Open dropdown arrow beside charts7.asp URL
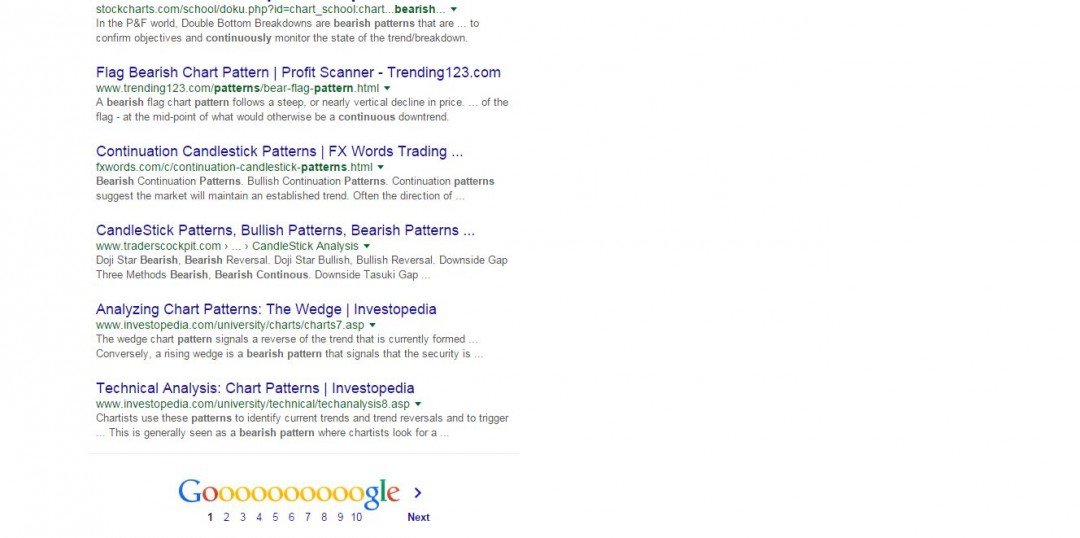The width and height of the screenshot is (1080, 538). pos(373,325)
